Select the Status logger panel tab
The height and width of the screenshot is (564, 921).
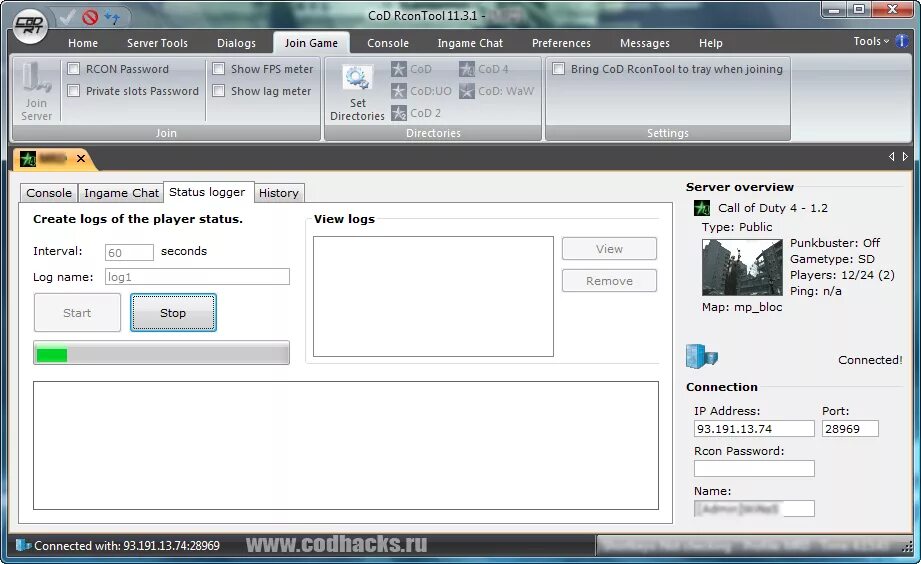tap(207, 192)
